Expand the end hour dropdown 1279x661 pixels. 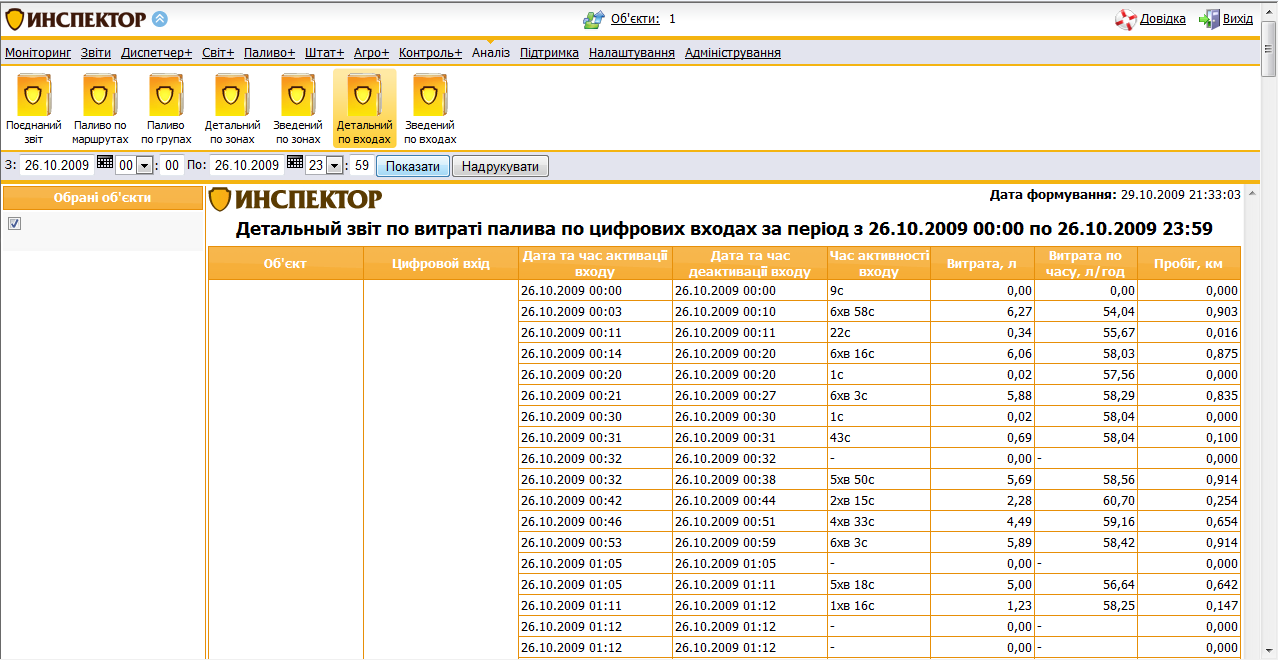pyautogui.click(x=333, y=166)
